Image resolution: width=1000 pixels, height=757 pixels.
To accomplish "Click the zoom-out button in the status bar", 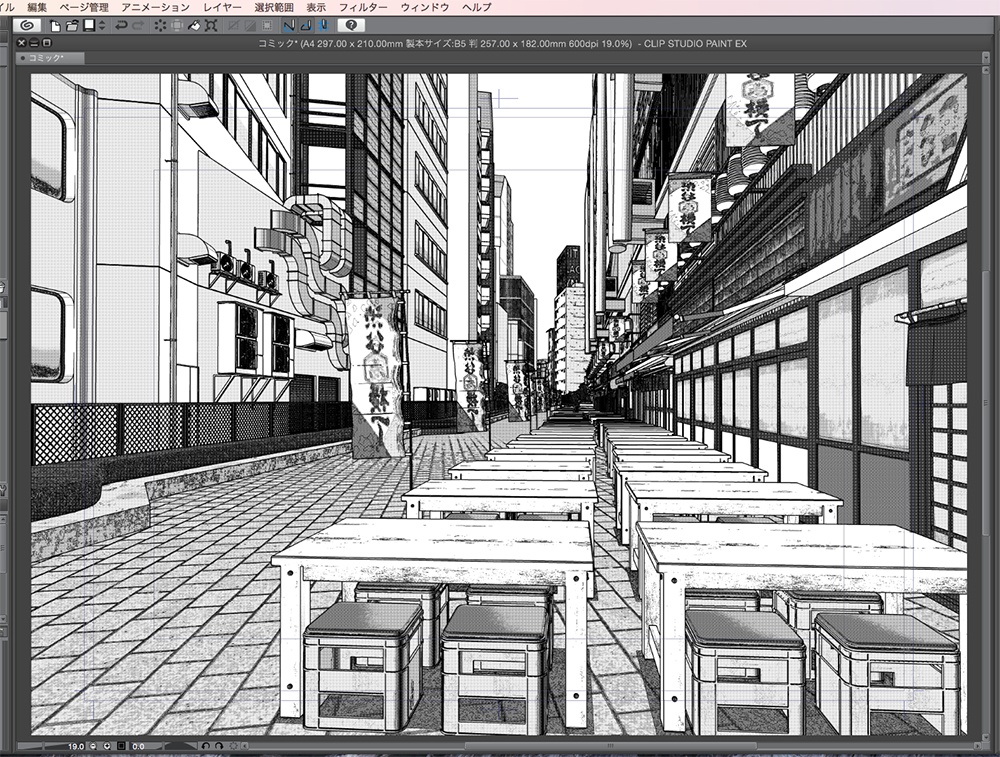I will tap(92, 746).
